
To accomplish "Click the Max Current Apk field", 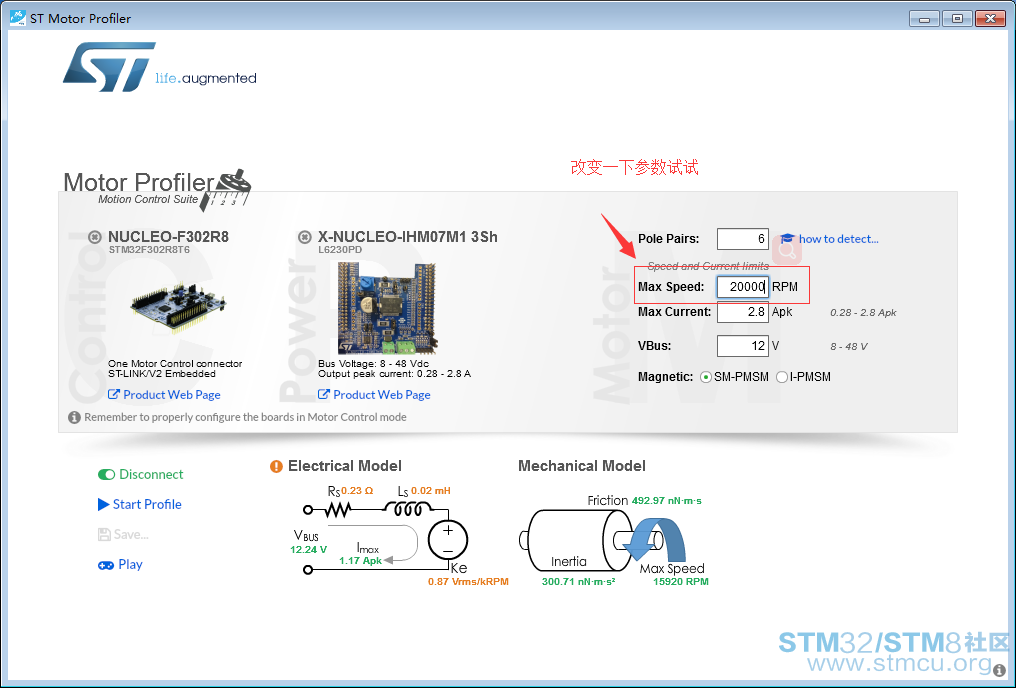I will 743,312.
